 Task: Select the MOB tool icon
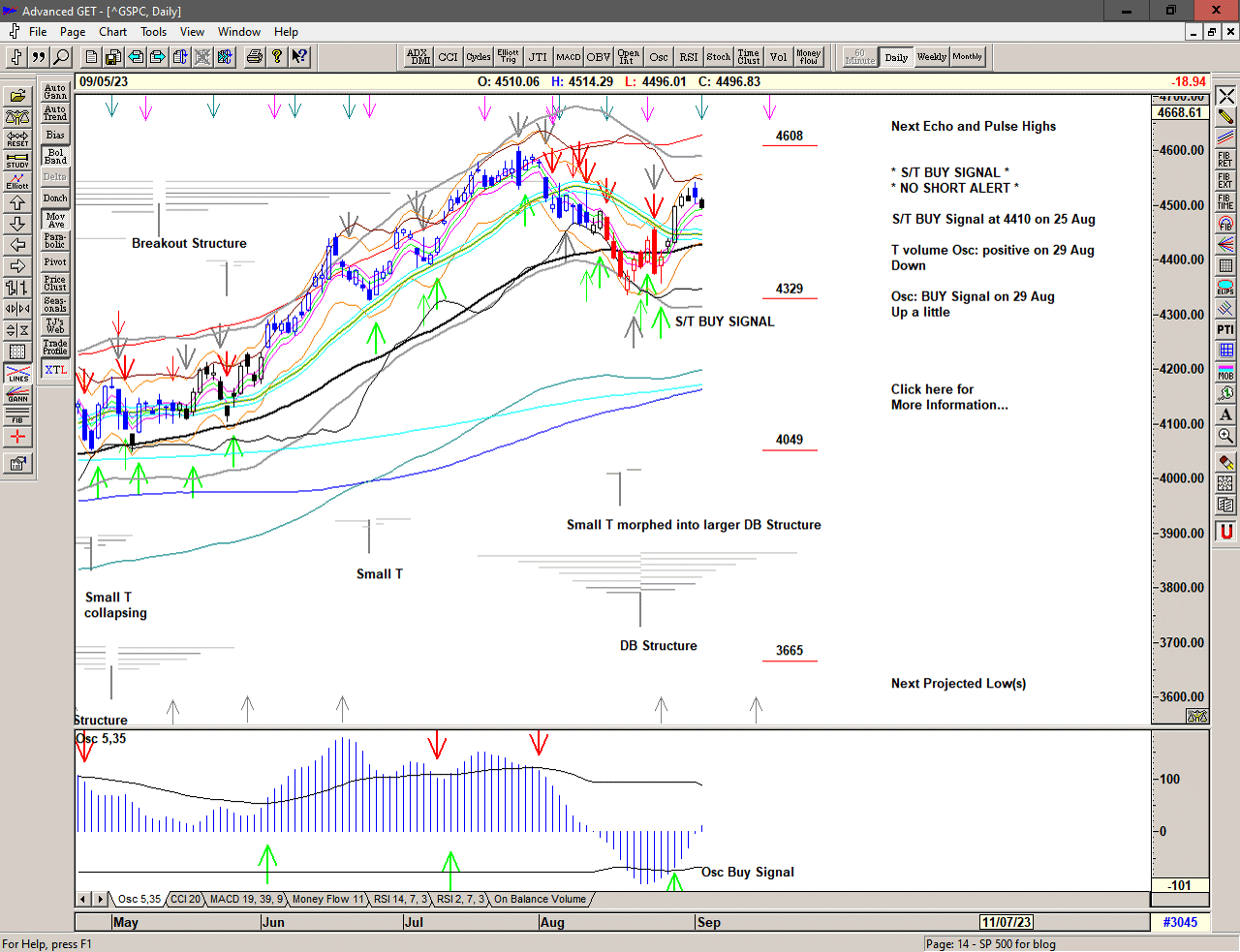pyautogui.click(x=1225, y=372)
